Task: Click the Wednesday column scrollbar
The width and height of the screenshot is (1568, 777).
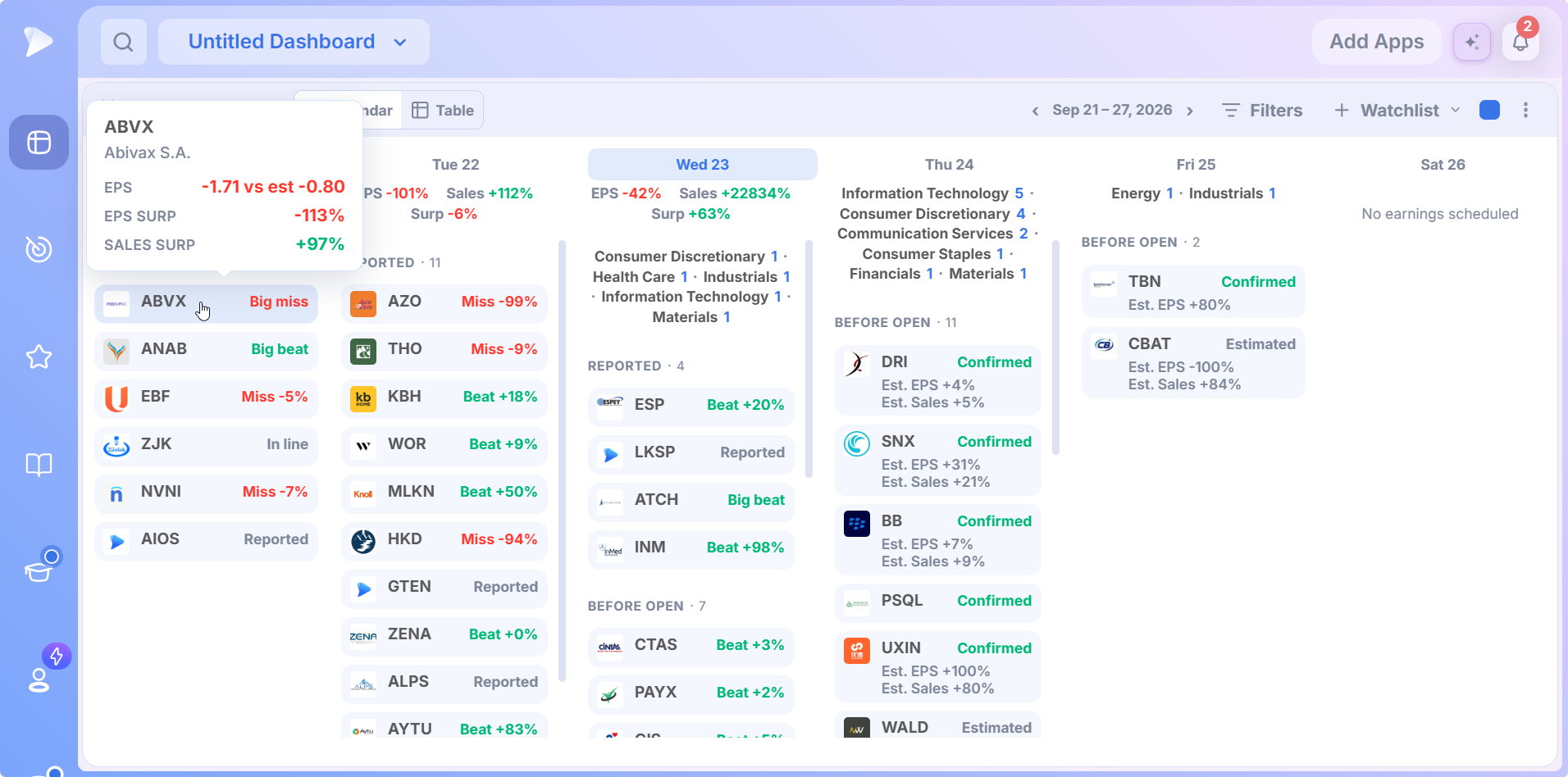Action: [809, 358]
